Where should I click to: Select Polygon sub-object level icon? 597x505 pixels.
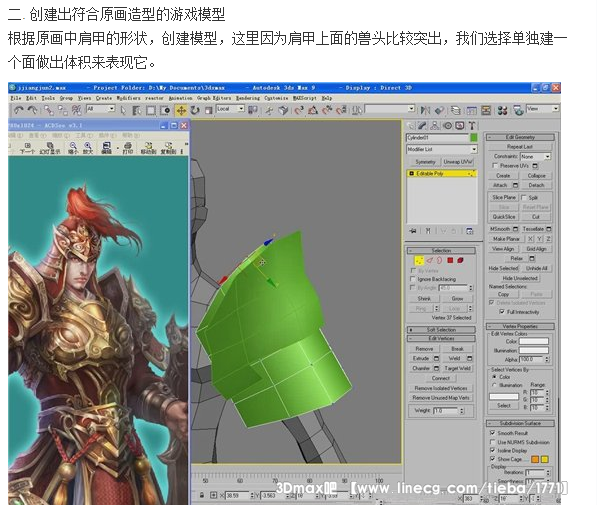(x=450, y=260)
